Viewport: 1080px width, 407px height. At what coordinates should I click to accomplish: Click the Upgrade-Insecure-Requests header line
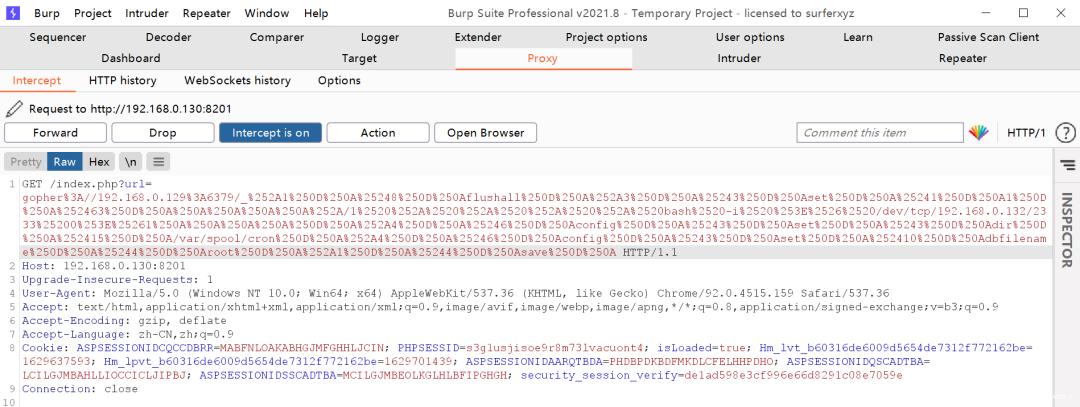pyautogui.click(x=118, y=280)
